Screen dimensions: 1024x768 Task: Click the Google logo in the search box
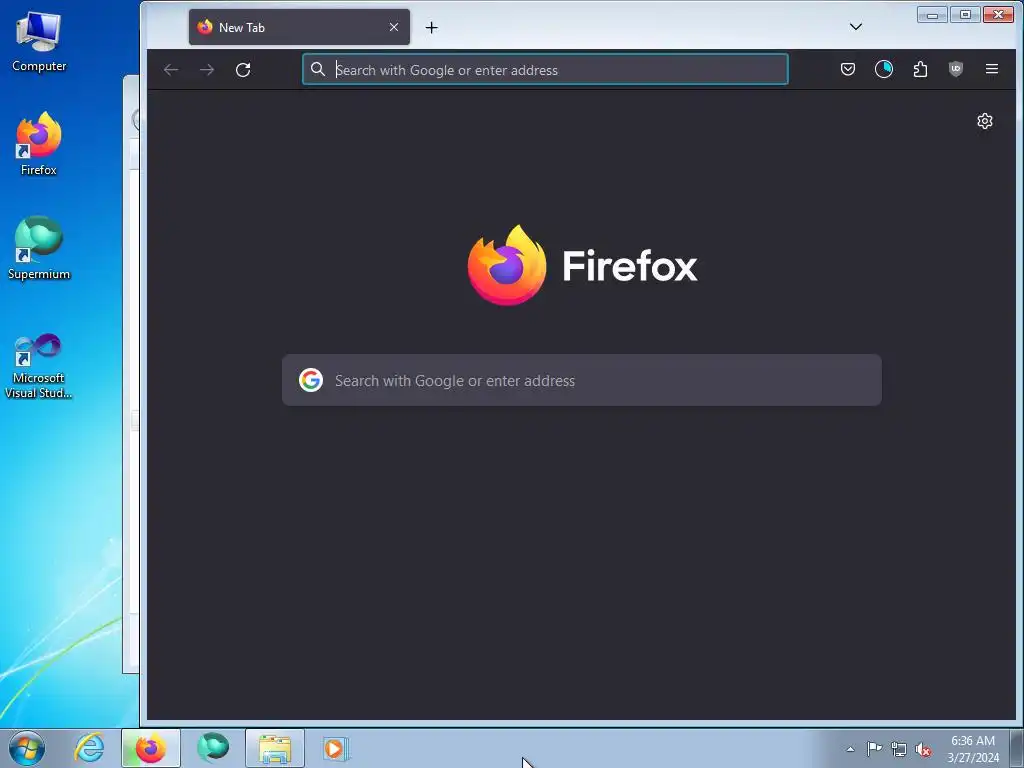(x=311, y=380)
